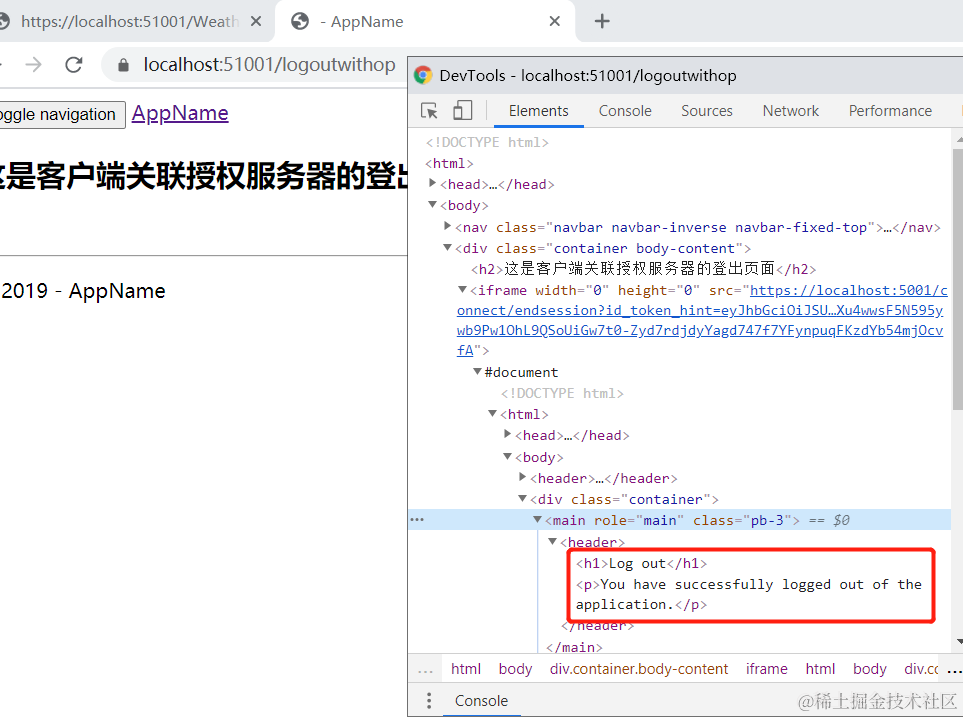Select the iframe breadcrumb
Screen dimensions: 964x718
point(766,669)
